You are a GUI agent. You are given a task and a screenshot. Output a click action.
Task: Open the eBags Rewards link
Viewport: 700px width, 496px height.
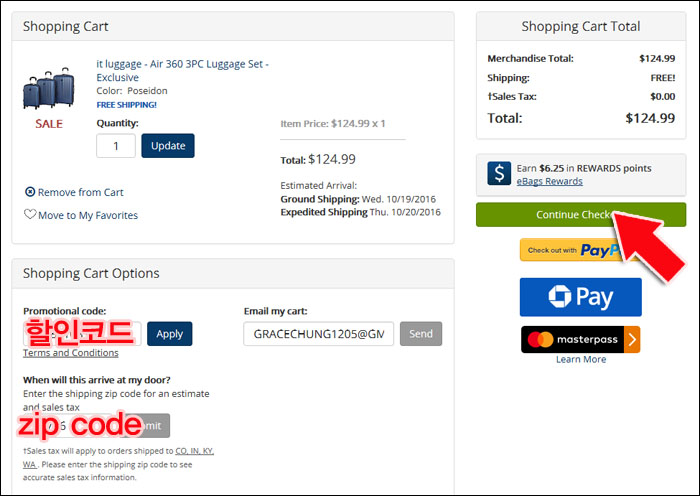tap(549, 181)
